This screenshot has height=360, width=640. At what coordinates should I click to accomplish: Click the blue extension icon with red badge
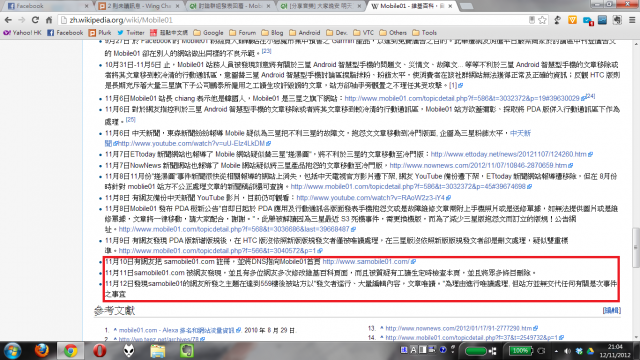(x=588, y=20)
